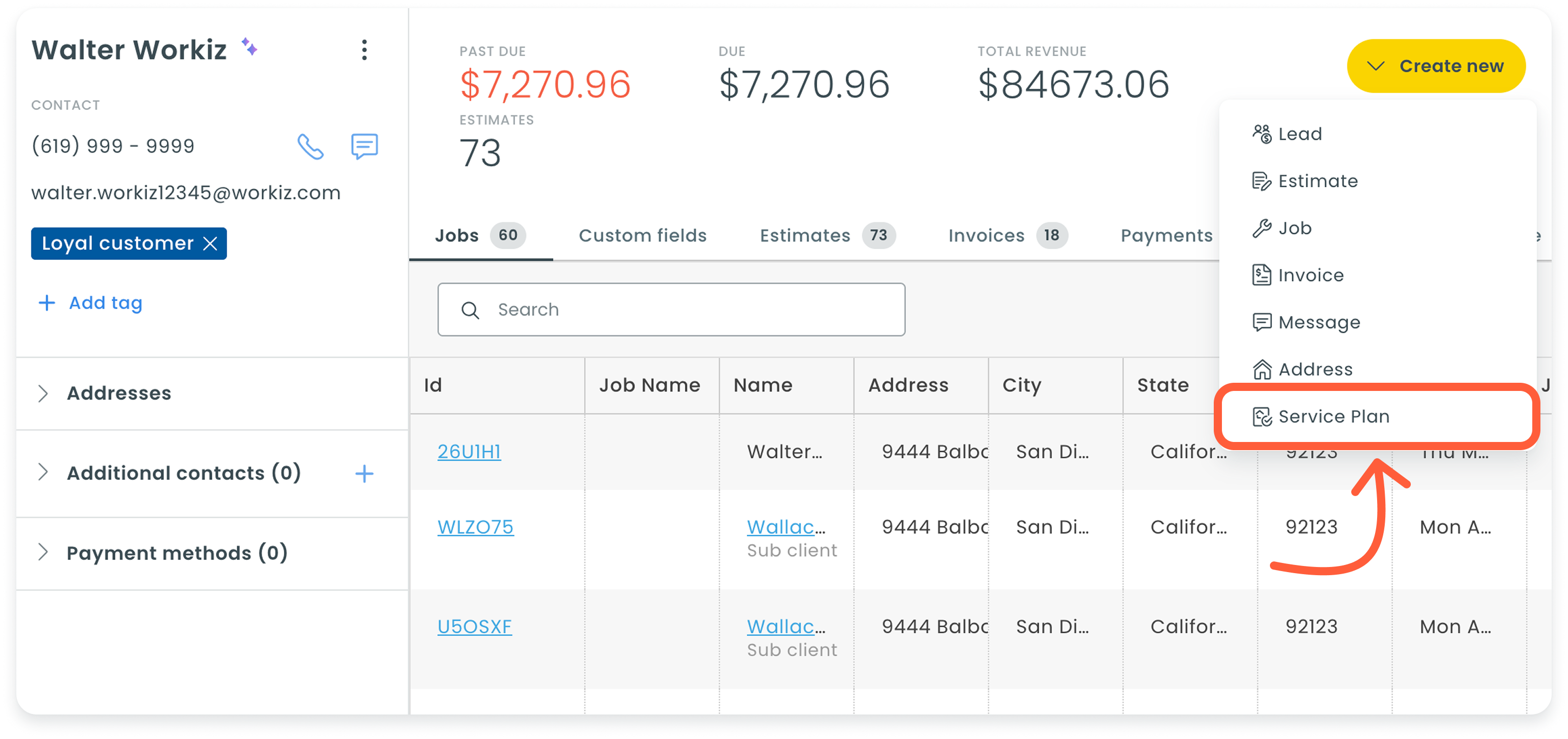
Task: Open the Create new dropdown
Action: [1435, 66]
